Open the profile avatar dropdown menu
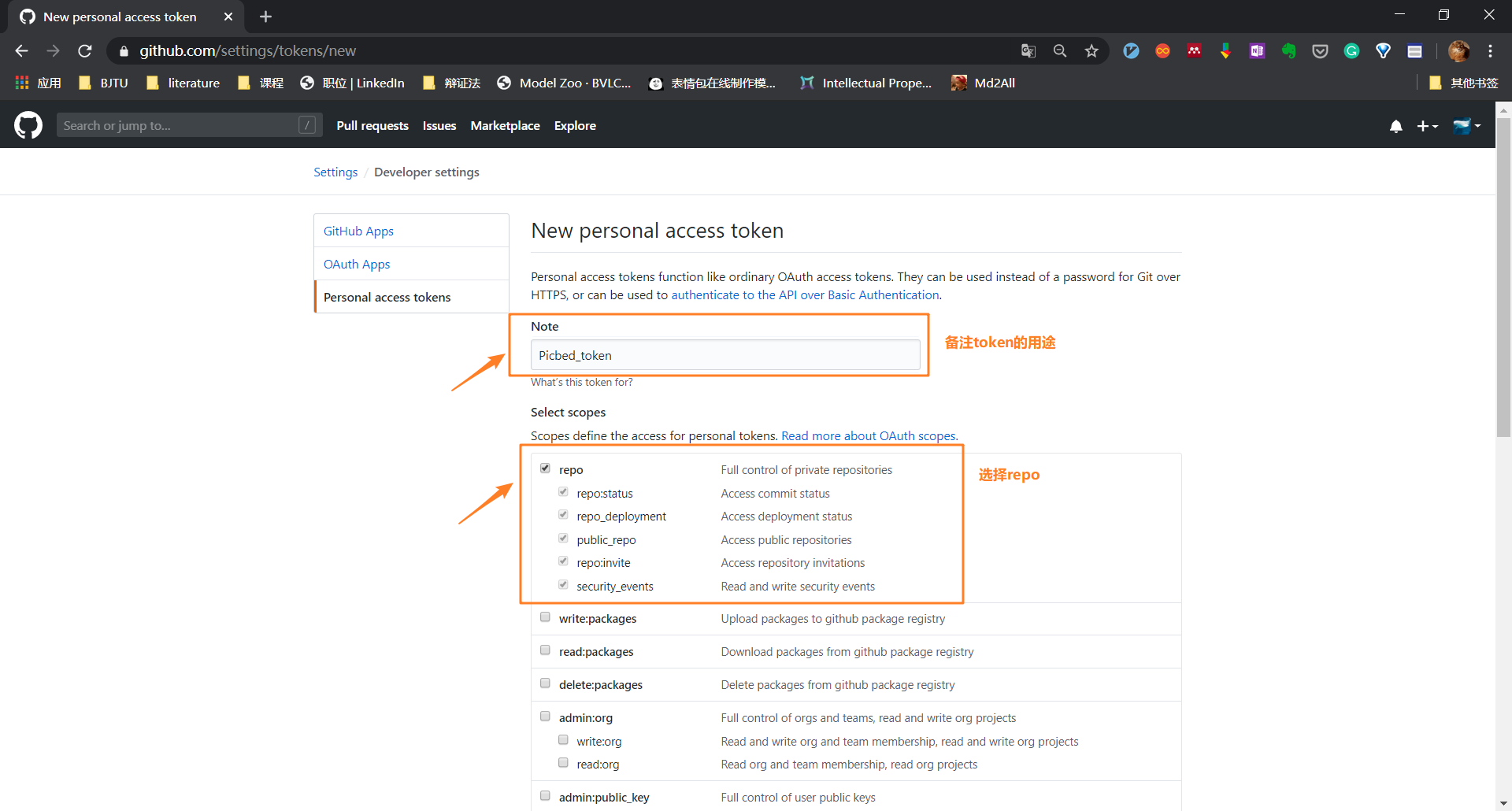This screenshot has width=1512, height=811. tap(1466, 126)
